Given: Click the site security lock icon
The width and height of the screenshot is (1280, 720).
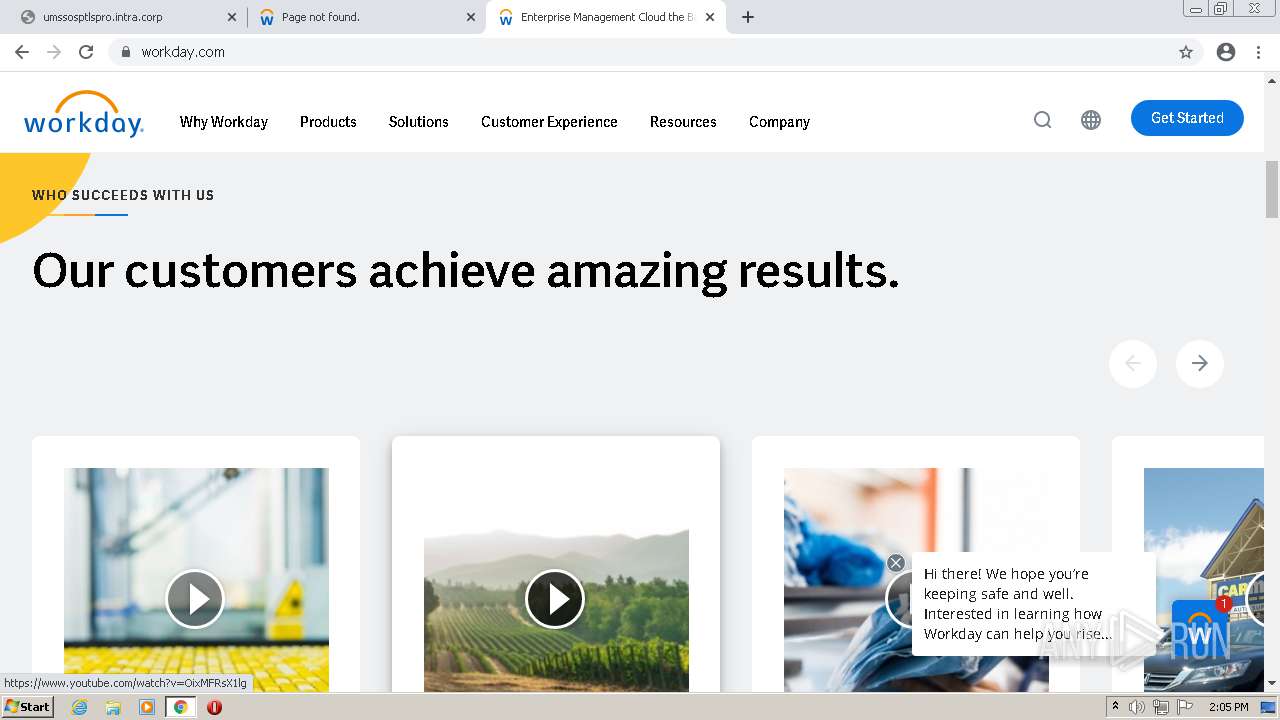Looking at the screenshot, I should 125,52.
